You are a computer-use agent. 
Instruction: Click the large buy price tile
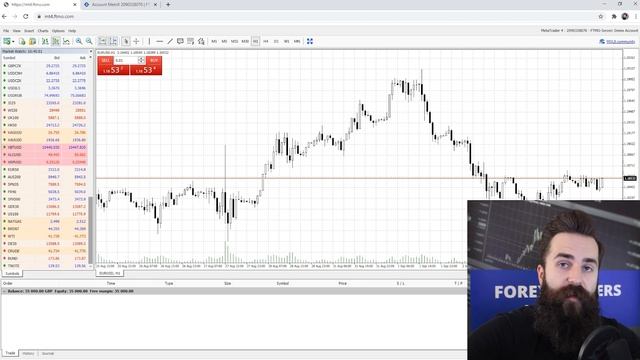click(146, 70)
